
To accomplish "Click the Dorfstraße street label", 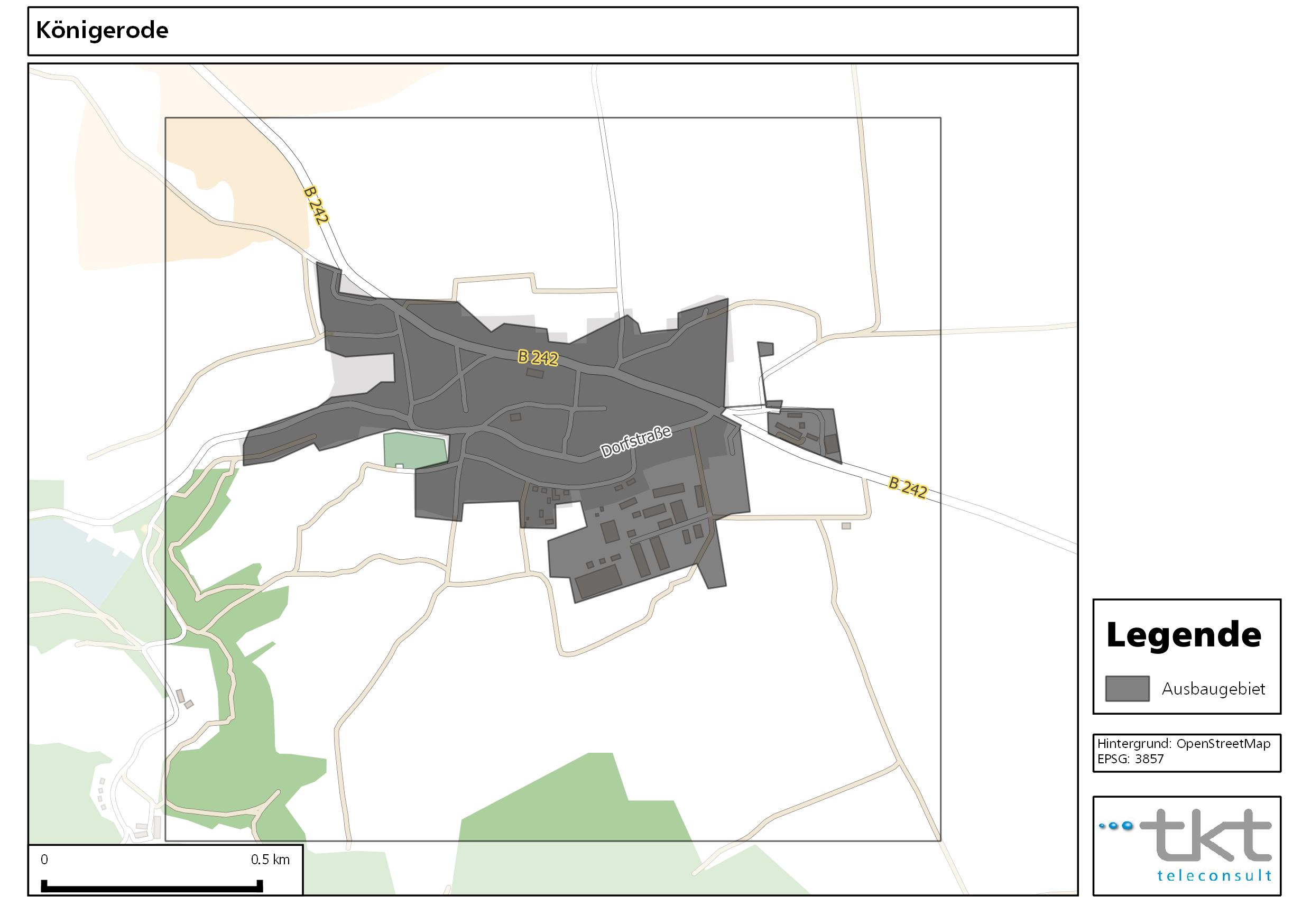I will point(636,441).
